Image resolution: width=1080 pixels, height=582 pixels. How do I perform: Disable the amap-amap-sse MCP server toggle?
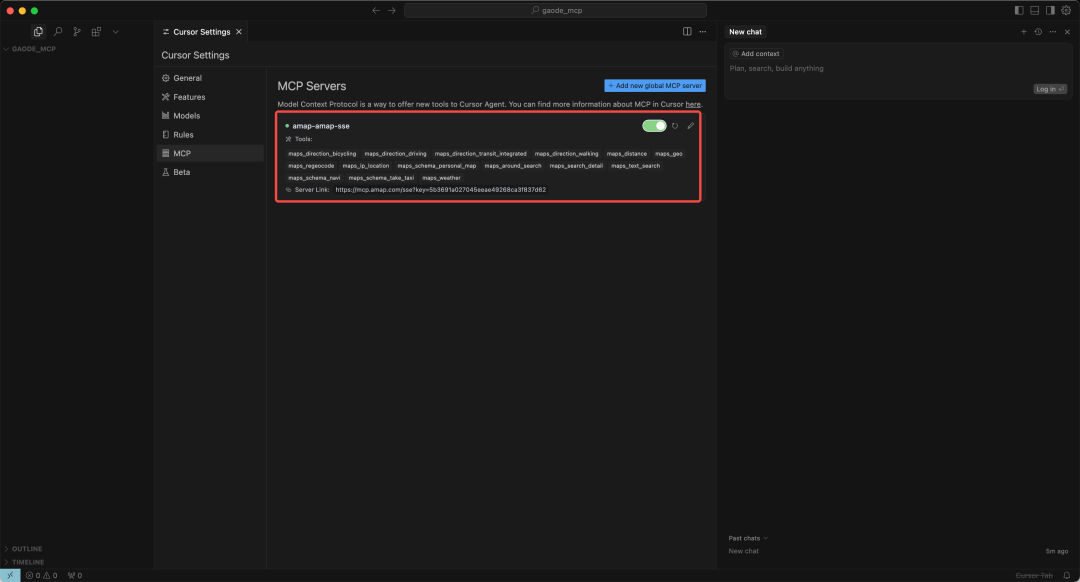(x=654, y=126)
